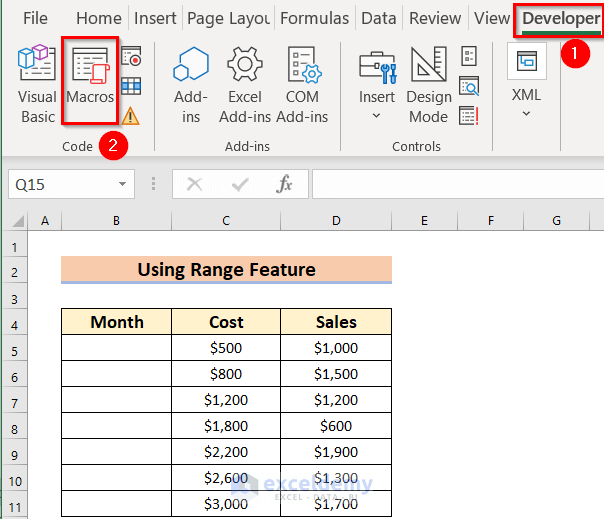Viewport: 604px width, 519px height.
Task: Select the $1,900 sales cell
Action: point(336,452)
